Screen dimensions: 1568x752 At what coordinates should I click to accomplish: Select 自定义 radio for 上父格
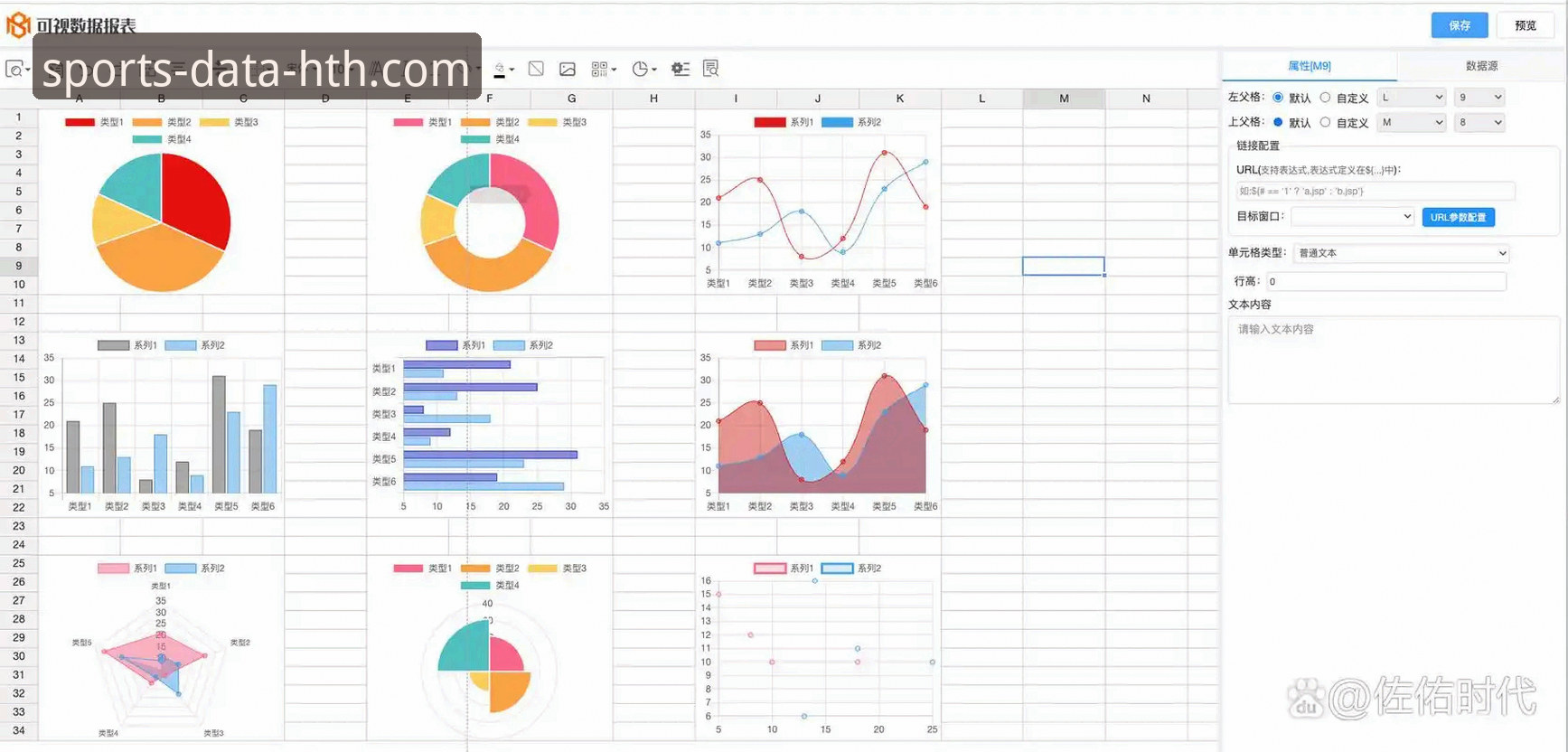(1325, 122)
